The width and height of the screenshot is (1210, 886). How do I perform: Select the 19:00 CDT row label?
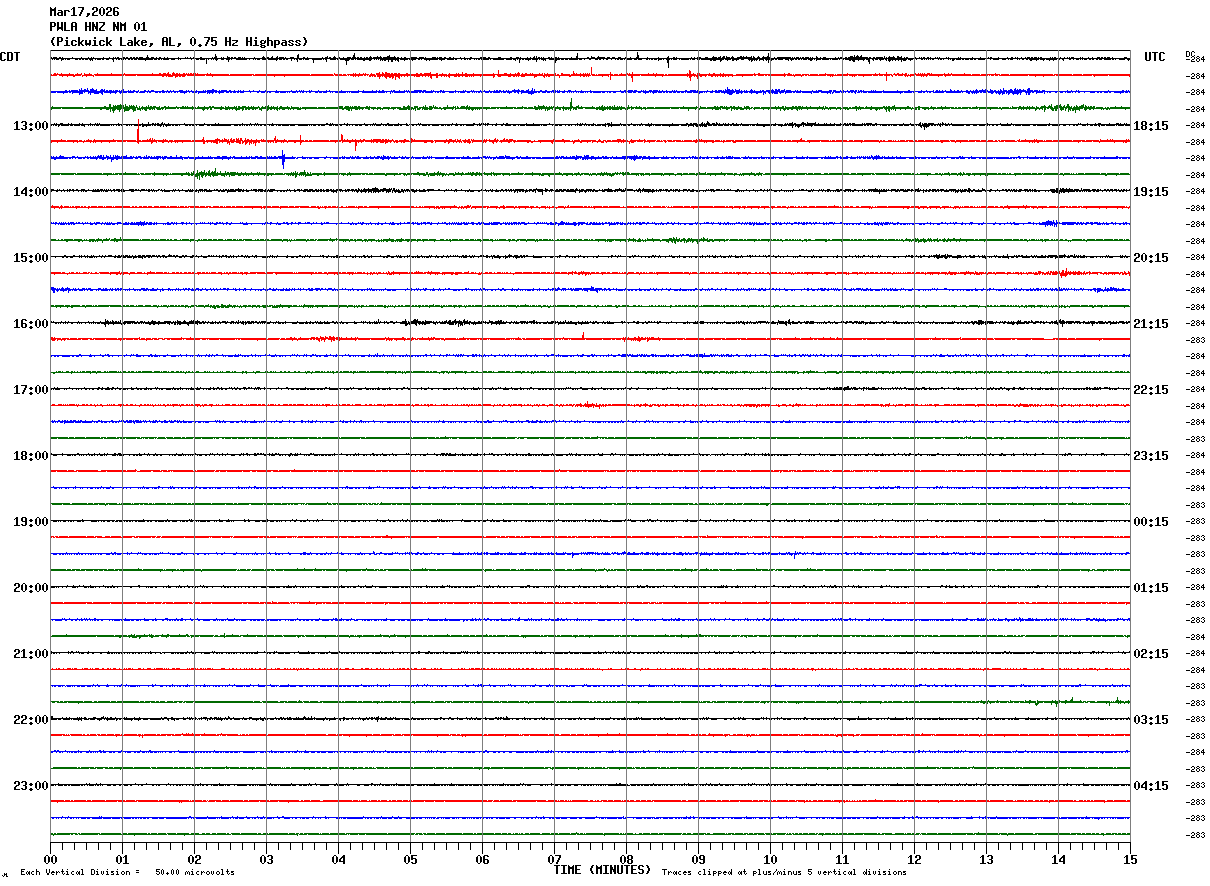tap(31, 522)
